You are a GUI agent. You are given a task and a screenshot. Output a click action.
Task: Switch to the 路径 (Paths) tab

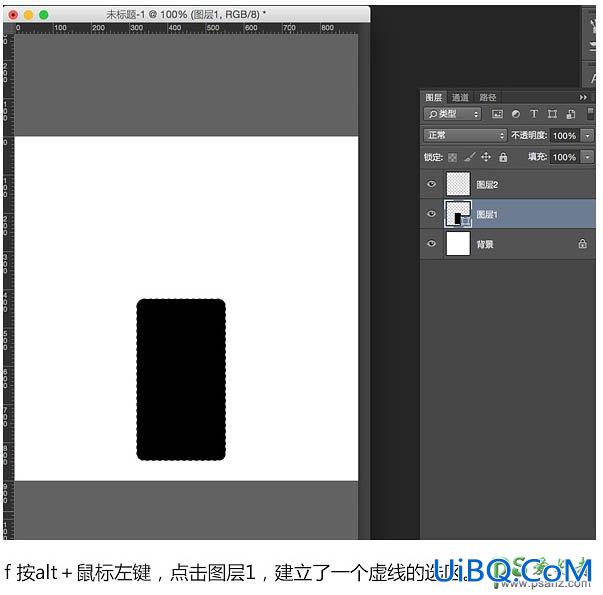click(x=488, y=97)
